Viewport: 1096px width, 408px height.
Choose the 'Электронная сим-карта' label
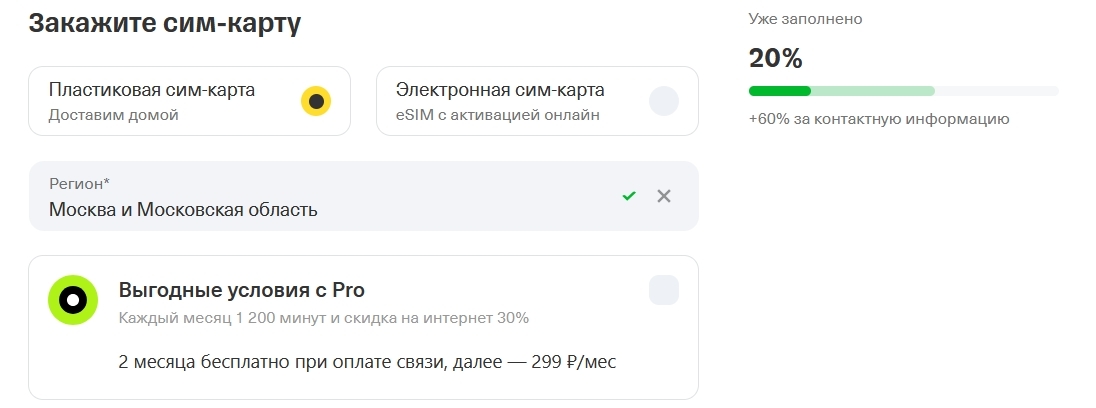coord(500,90)
